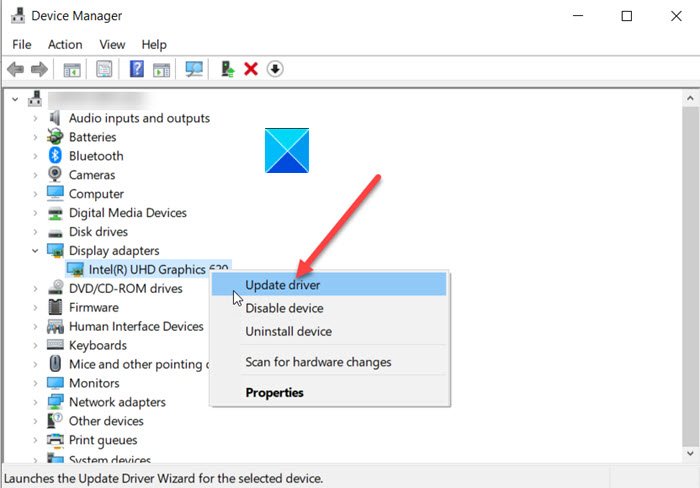Expand the Monitors chevron
This screenshot has height=488, width=700.
coord(35,383)
